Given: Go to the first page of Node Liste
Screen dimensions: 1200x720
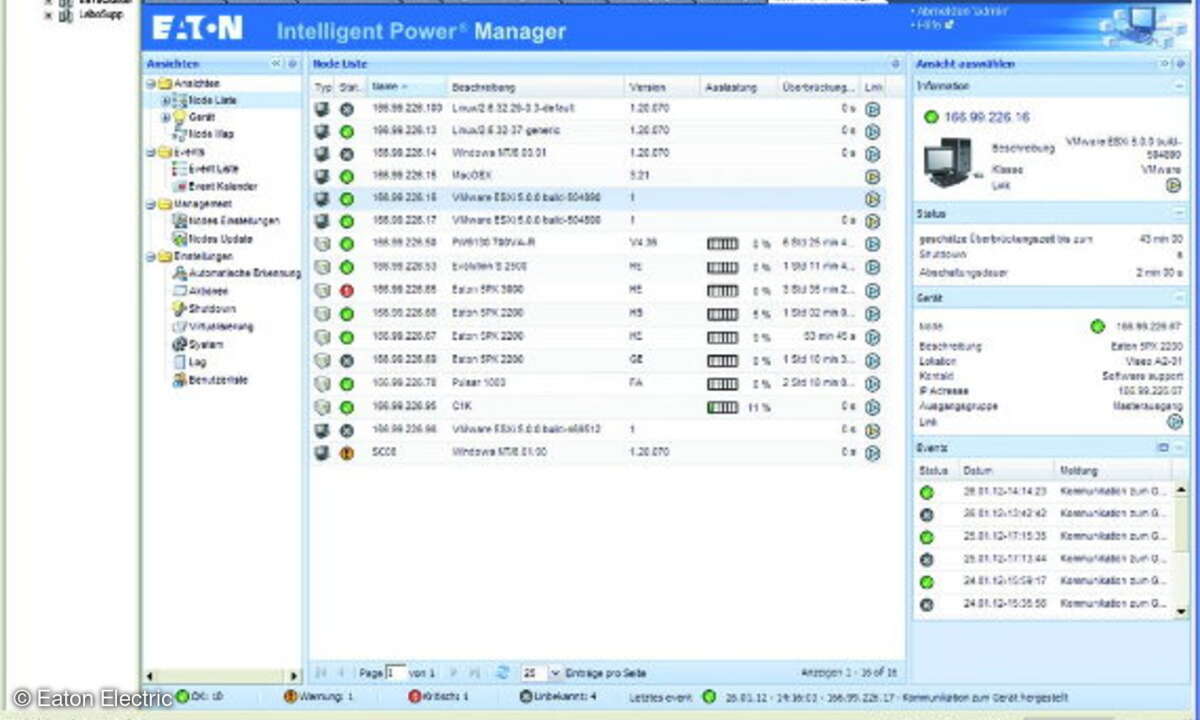Looking at the screenshot, I should (x=322, y=673).
